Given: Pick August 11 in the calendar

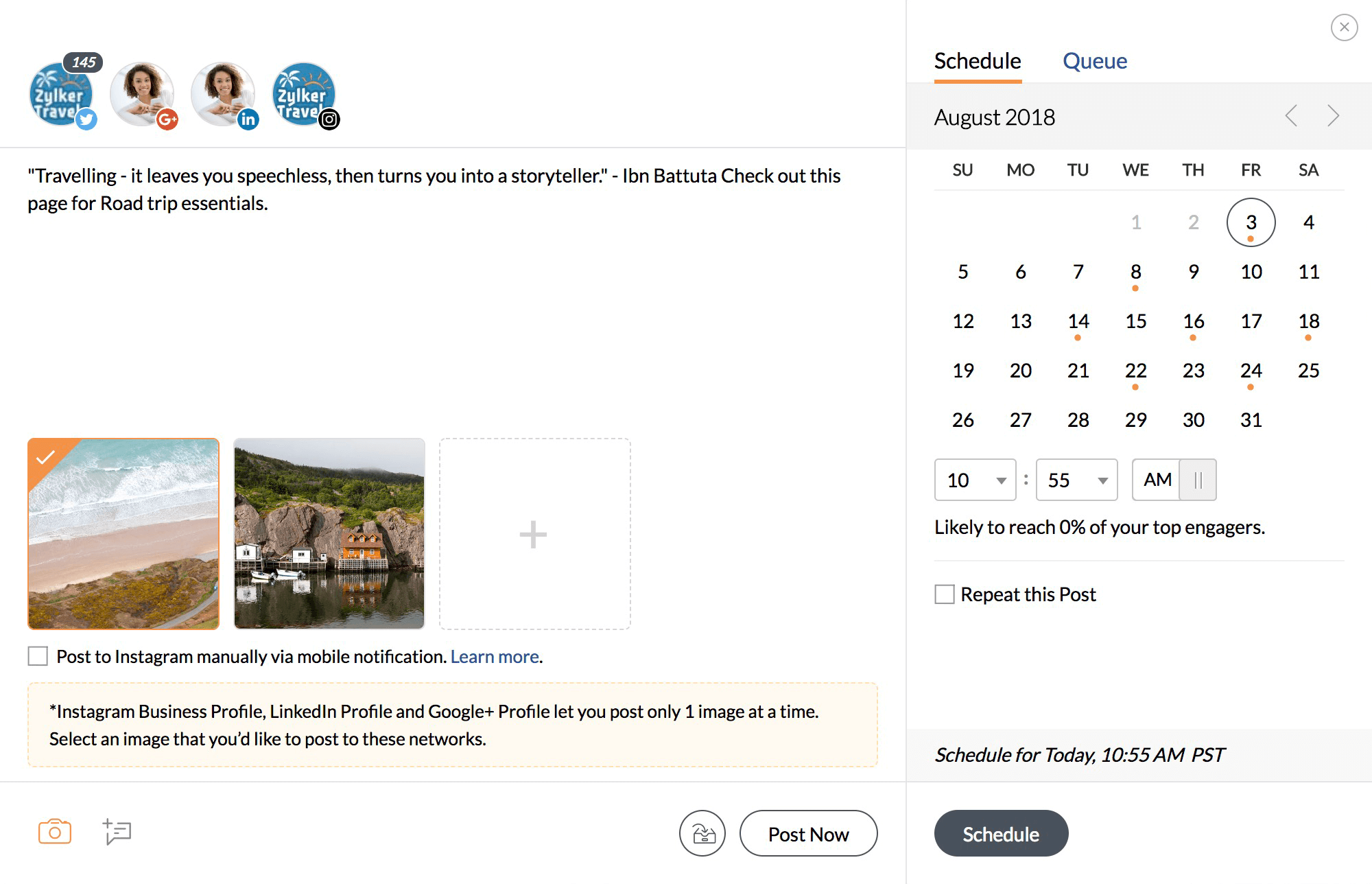Looking at the screenshot, I should tap(1309, 272).
